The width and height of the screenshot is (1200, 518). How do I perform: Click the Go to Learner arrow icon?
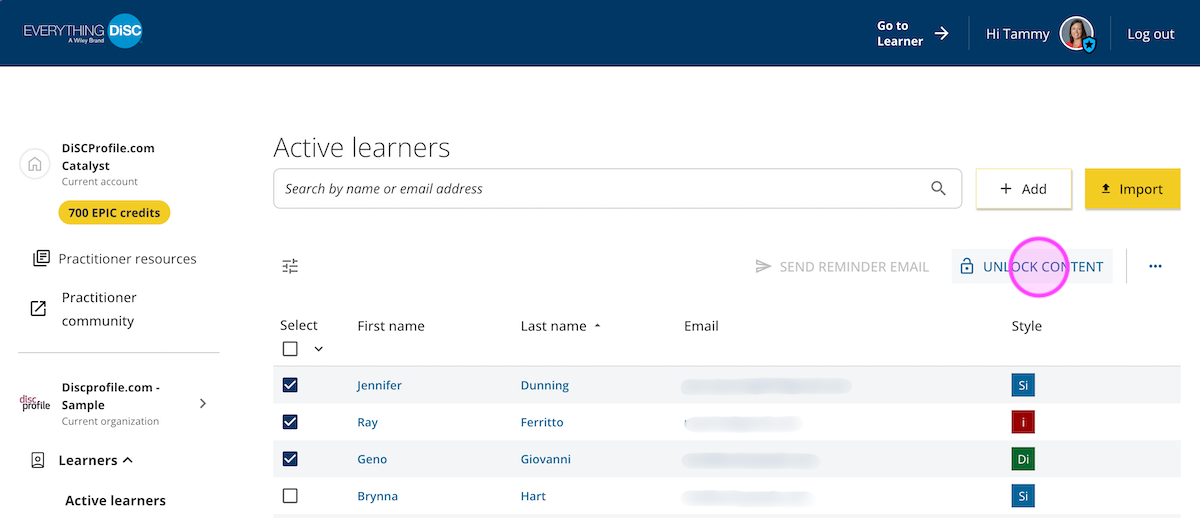941,34
